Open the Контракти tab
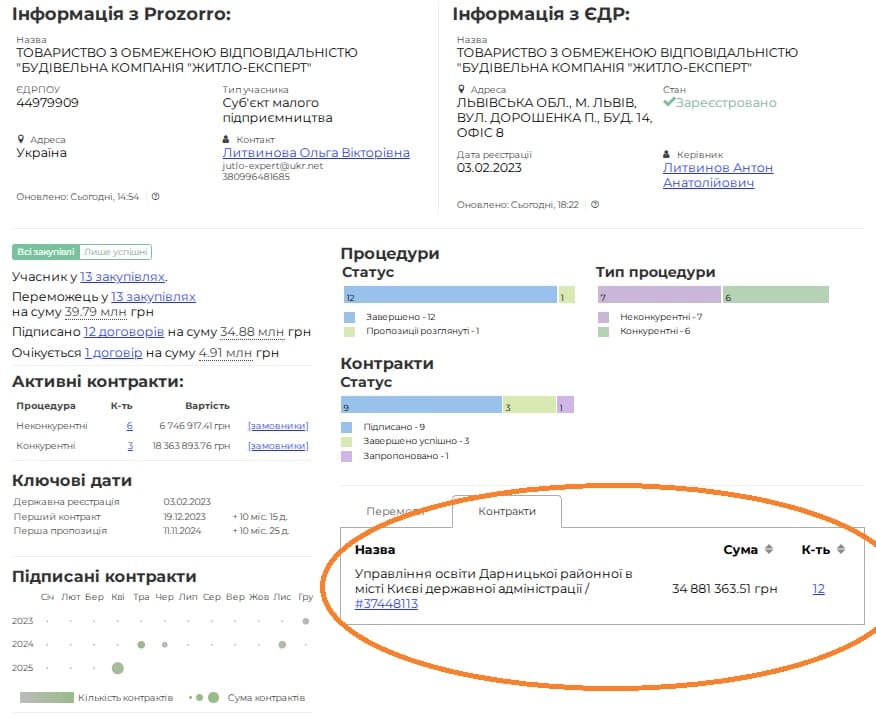This screenshot has height=718, width=876. click(506, 511)
